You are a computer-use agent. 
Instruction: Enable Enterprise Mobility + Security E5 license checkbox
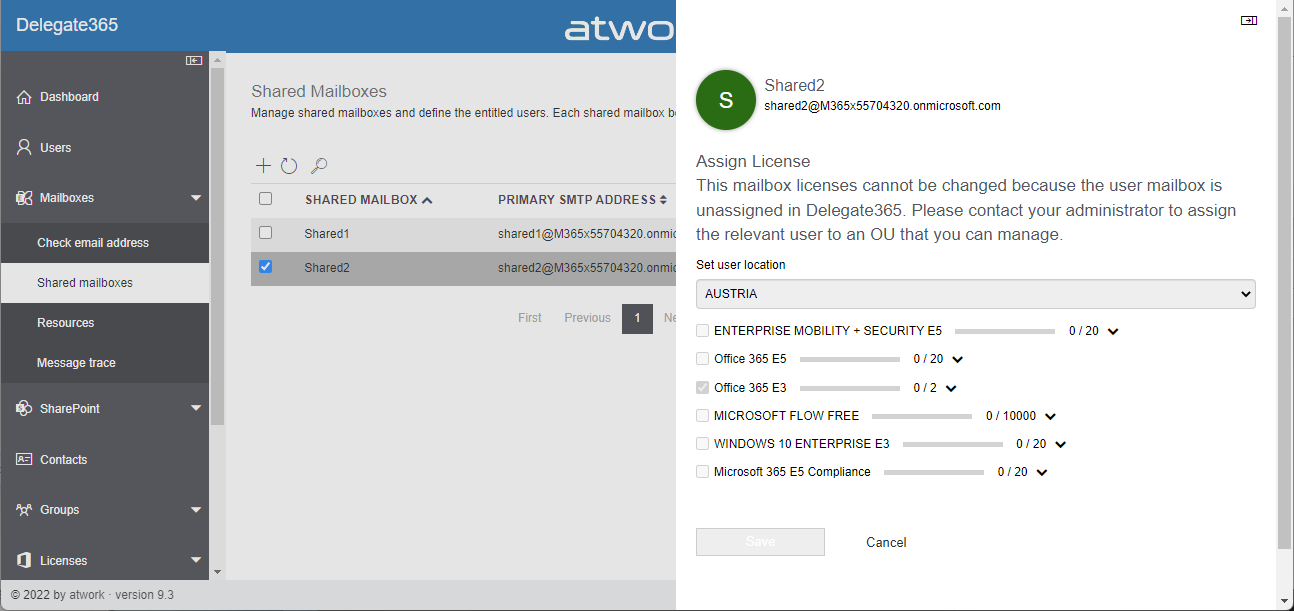click(x=703, y=331)
